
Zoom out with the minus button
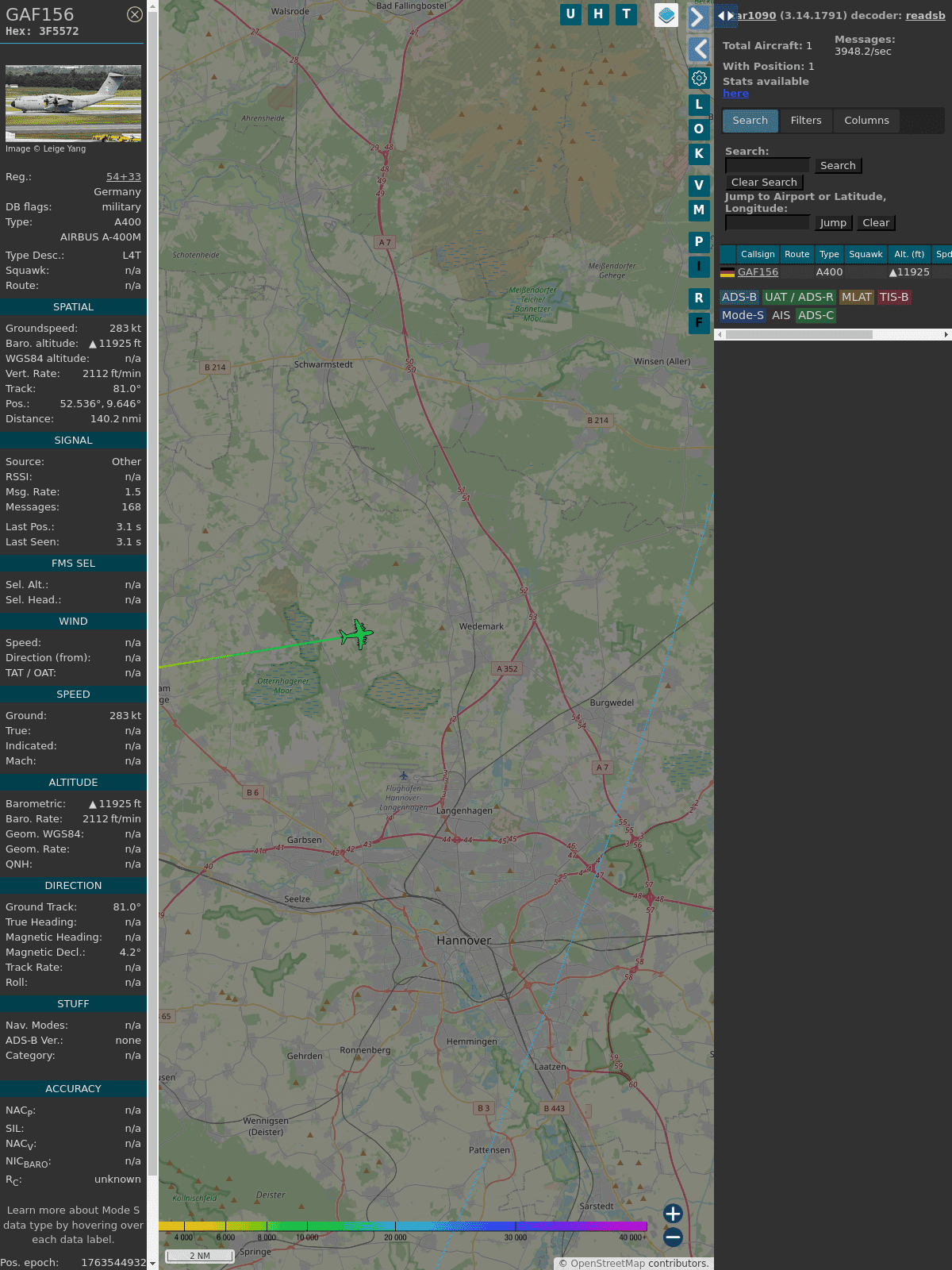coord(673,1237)
